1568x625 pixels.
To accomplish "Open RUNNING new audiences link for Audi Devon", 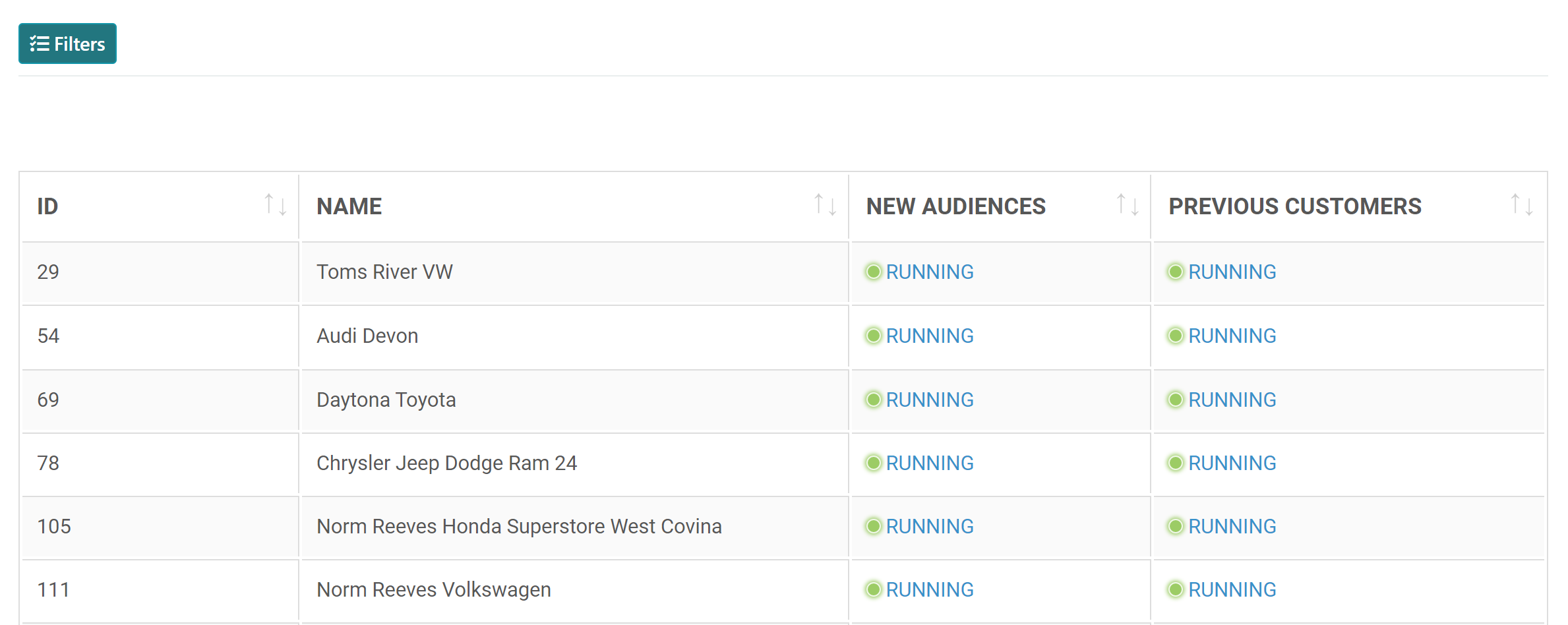I will 929,336.
